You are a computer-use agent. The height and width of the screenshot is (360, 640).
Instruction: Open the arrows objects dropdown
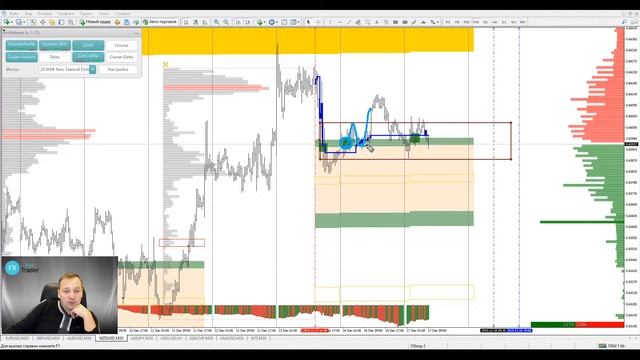click(433, 22)
